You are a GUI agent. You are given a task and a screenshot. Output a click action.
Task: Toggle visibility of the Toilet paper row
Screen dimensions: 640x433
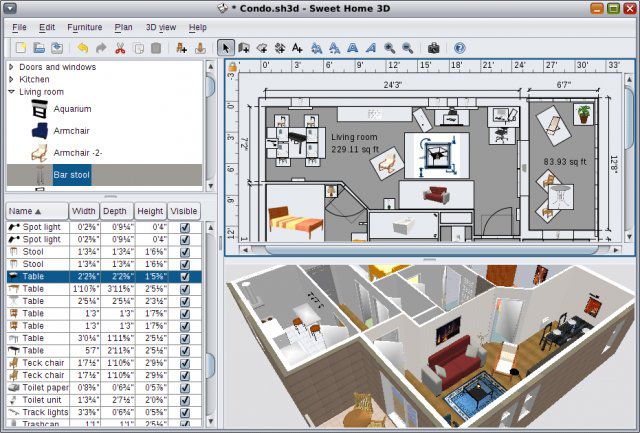184,387
